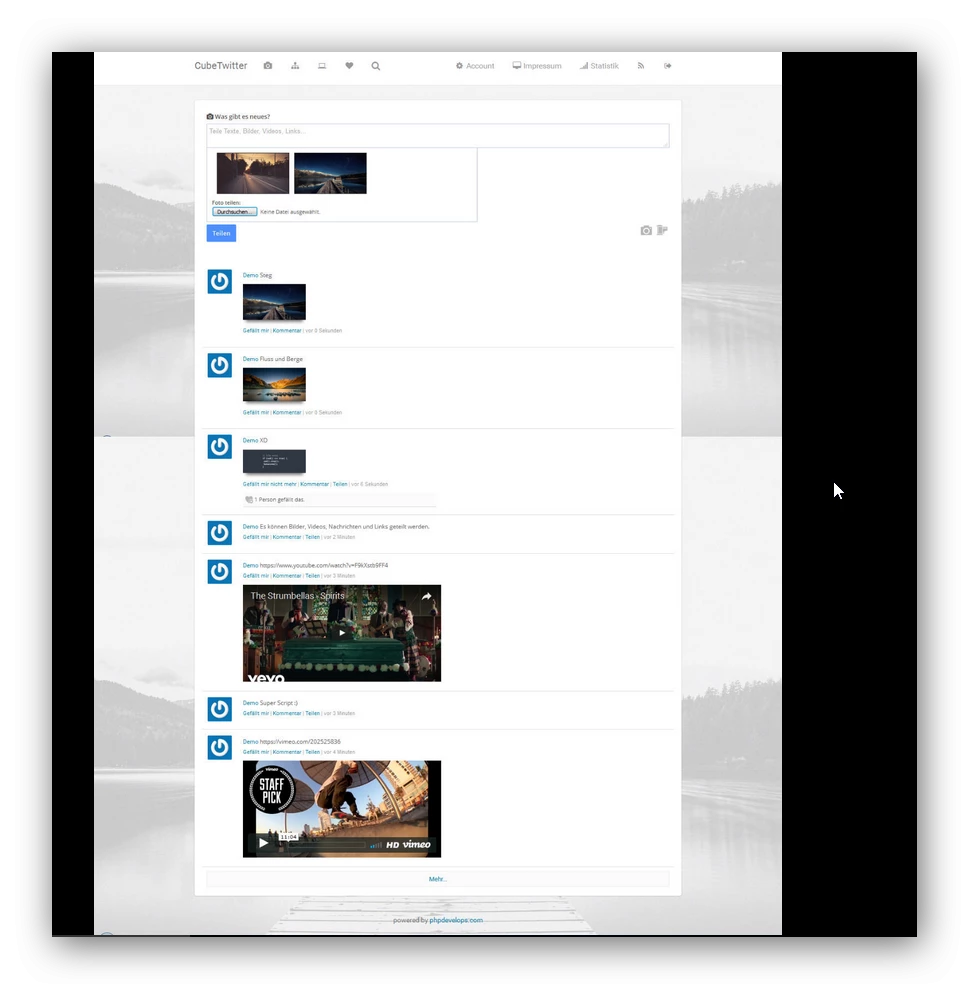Image resolution: width=969 pixels, height=989 pixels.
Task: Select the night pier upload preview thumbnail
Action: click(330, 173)
